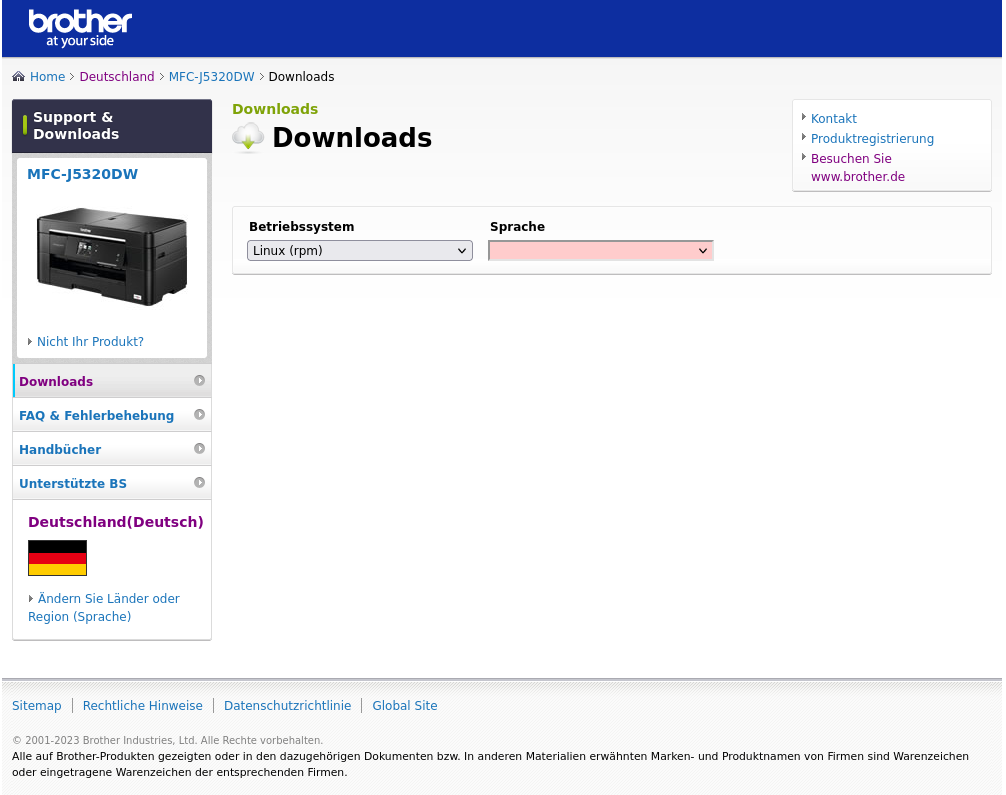
Task: Click the arrow icon beside Unterstützte BS
Action: tap(200, 483)
